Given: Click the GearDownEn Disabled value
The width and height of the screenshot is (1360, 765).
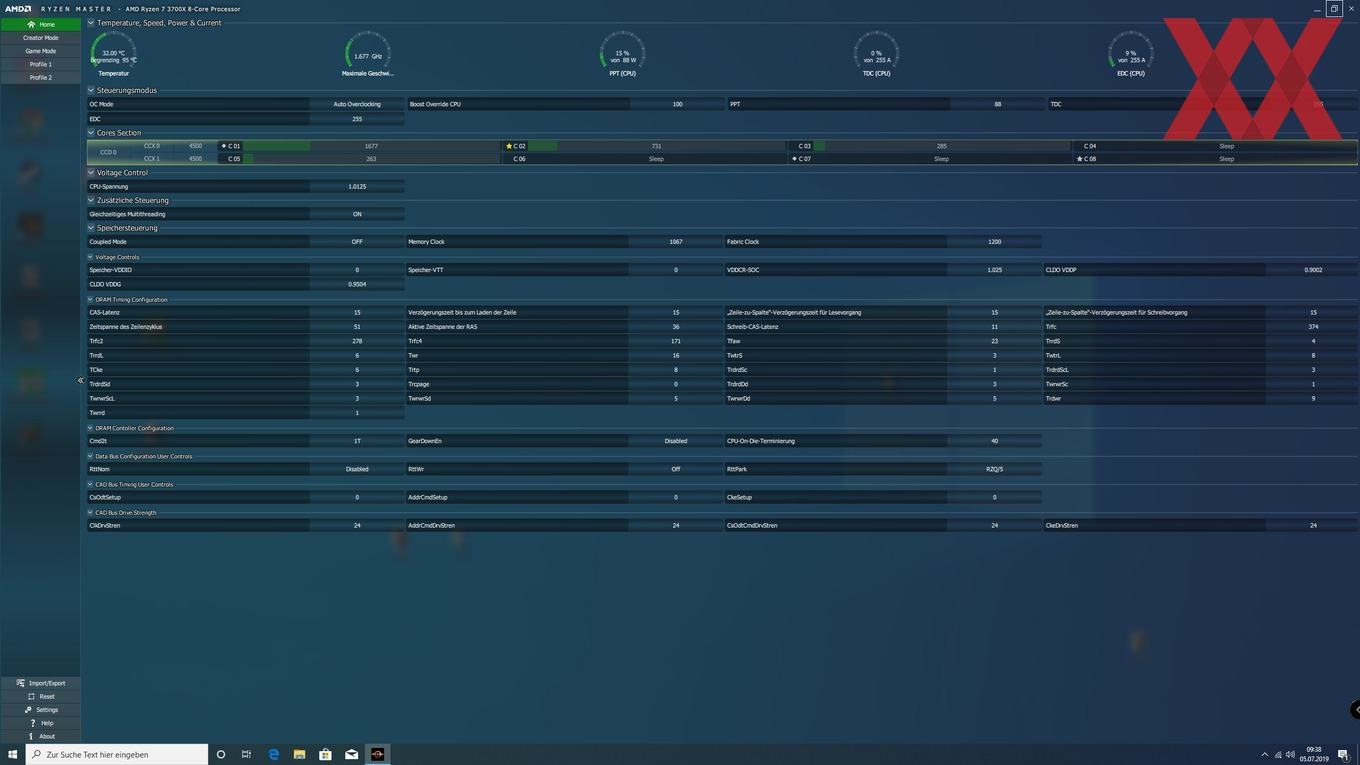Looking at the screenshot, I should click(x=676, y=441).
